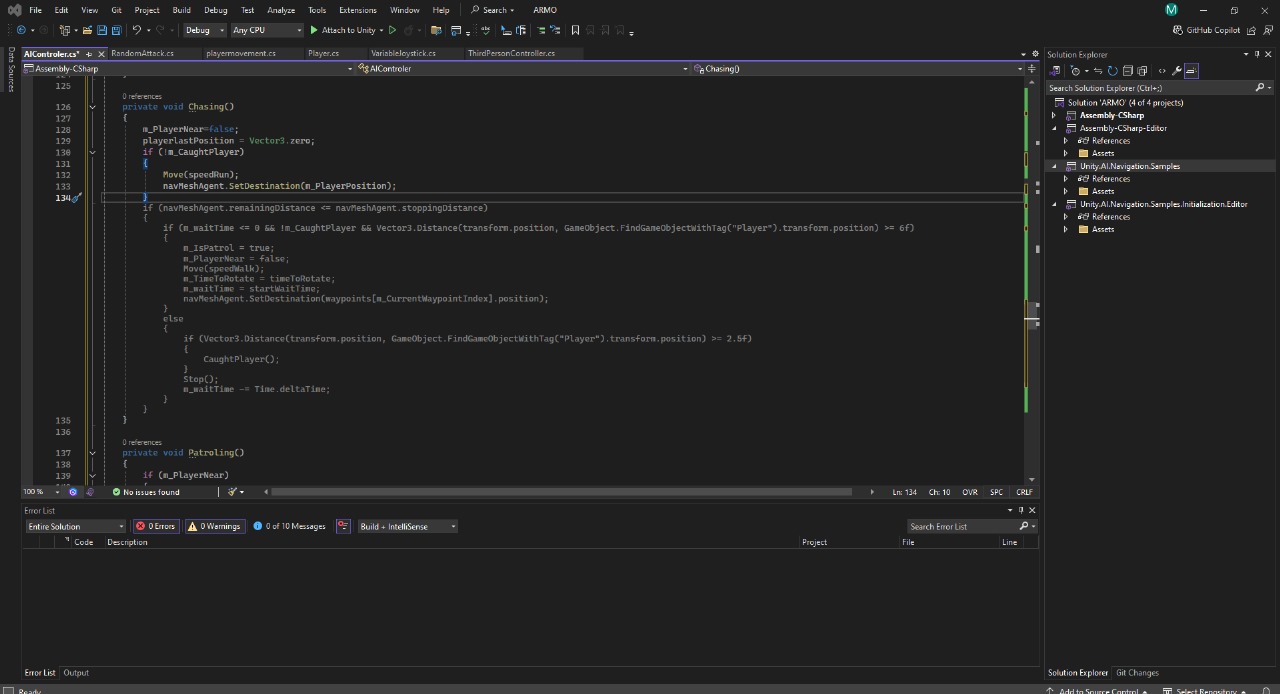Click the pin icon on Solution Explorer panel
This screenshot has height=694, width=1280.
[x=1257, y=54]
